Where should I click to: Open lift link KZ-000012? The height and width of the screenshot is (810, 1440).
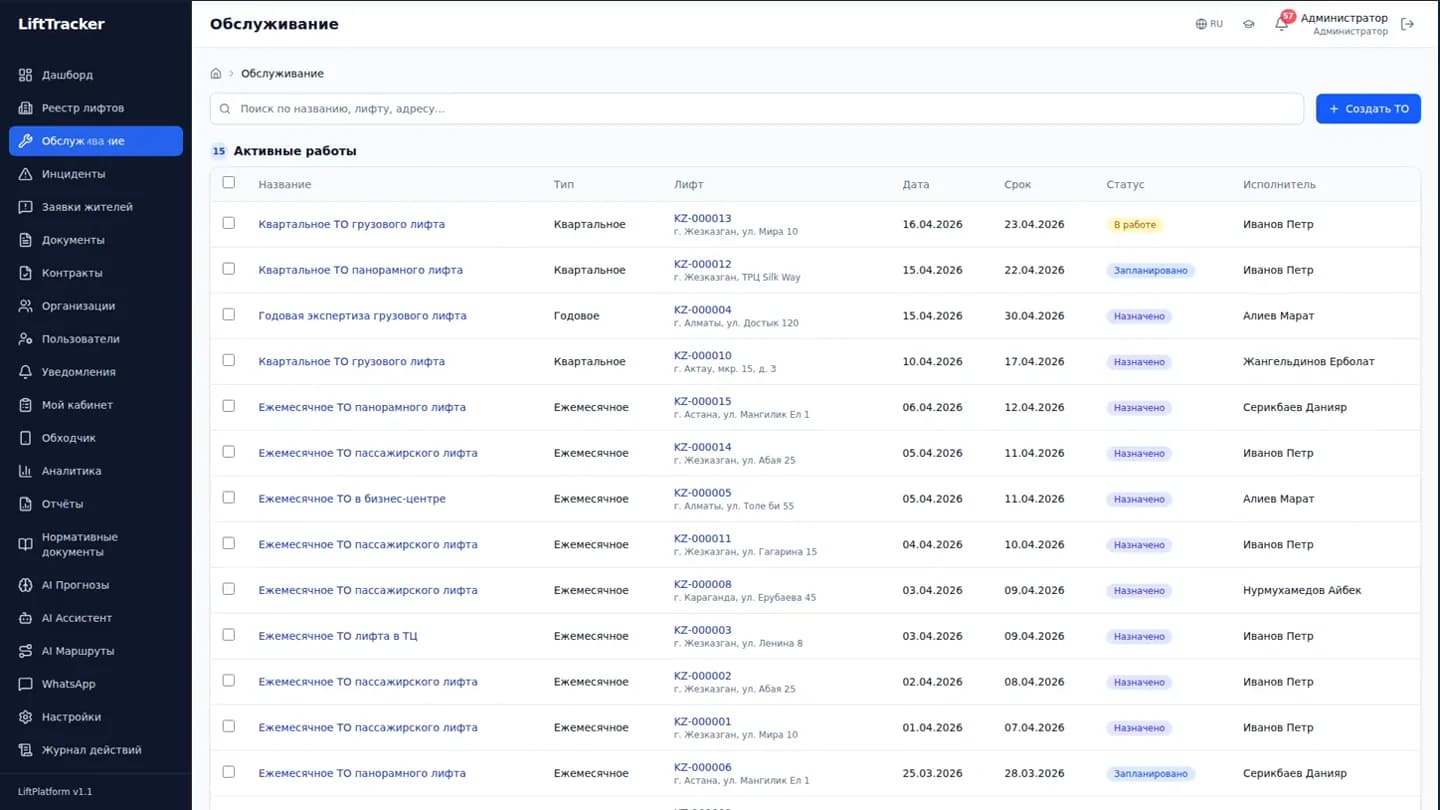pyautogui.click(x=703, y=264)
